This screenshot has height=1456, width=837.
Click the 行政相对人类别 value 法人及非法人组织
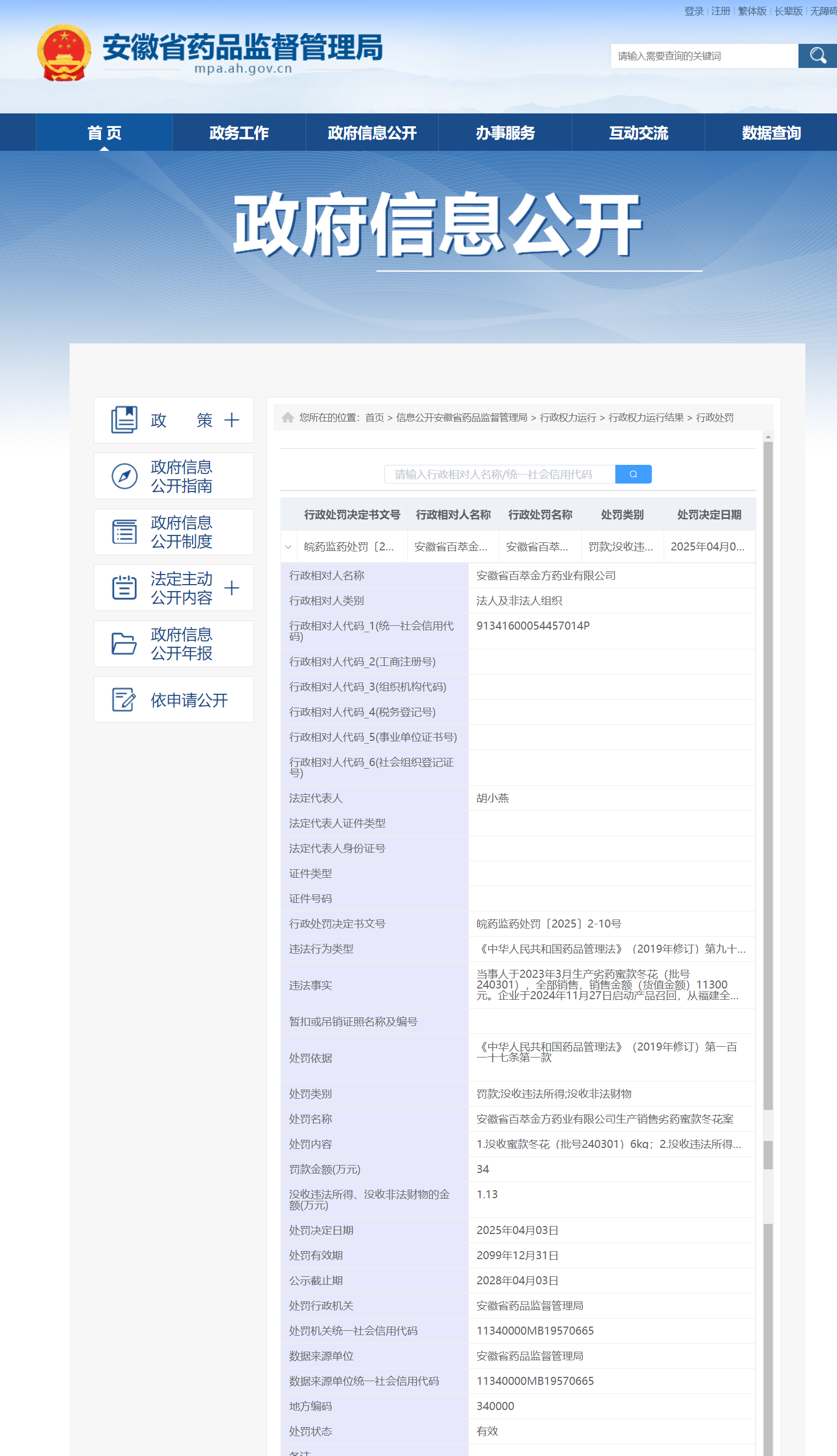[x=519, y=601]
